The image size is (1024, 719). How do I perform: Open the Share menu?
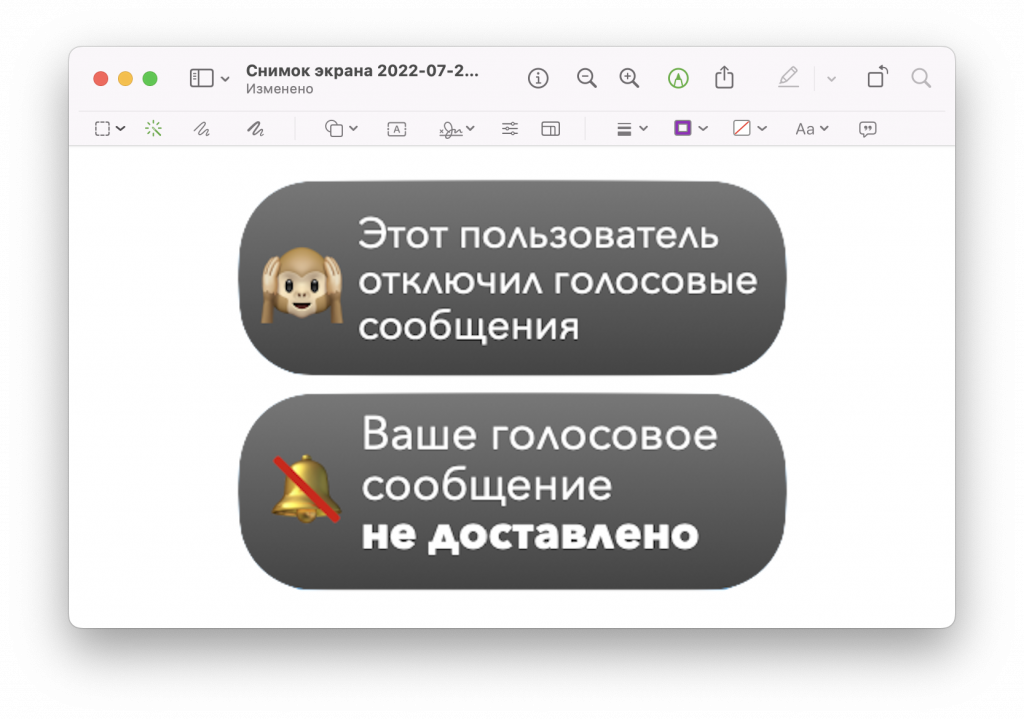click(x=724, y=77)
